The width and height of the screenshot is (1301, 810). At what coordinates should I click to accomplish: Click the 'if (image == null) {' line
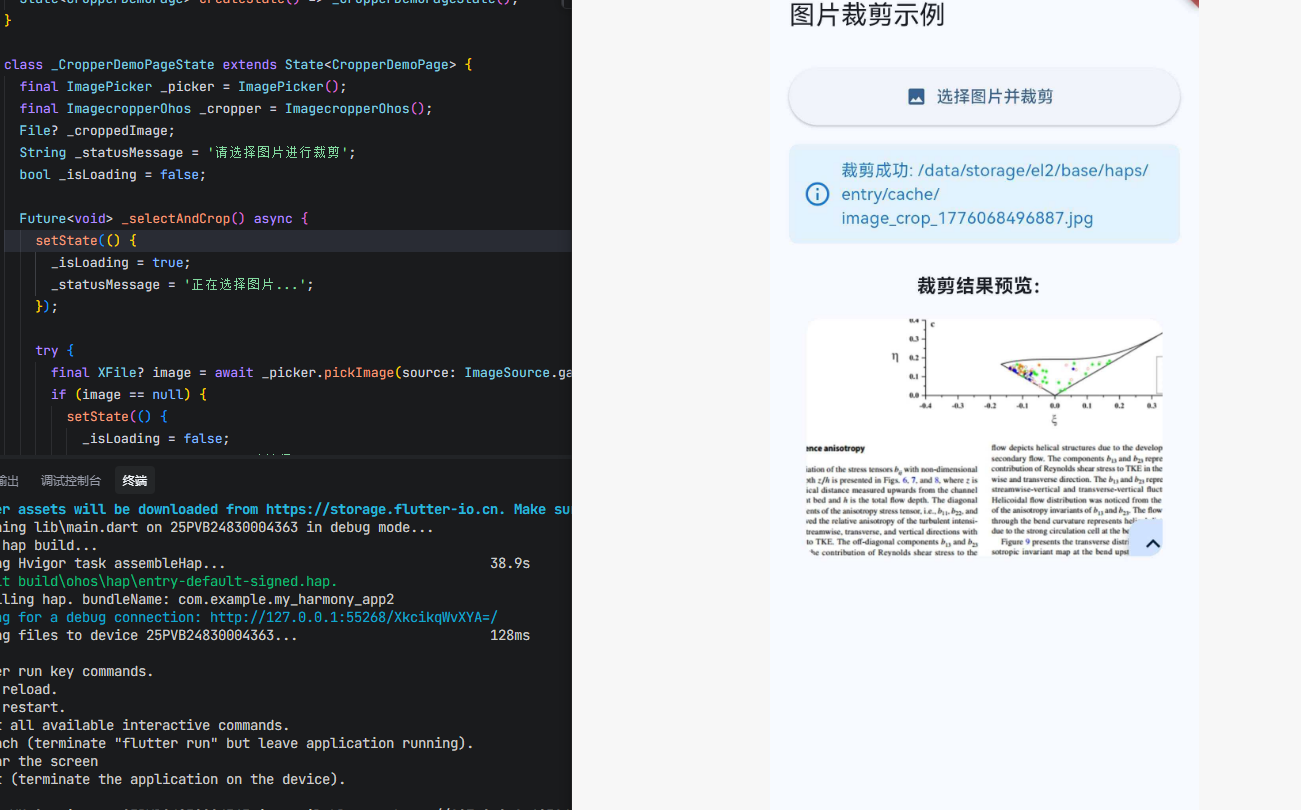pos(129,395)
